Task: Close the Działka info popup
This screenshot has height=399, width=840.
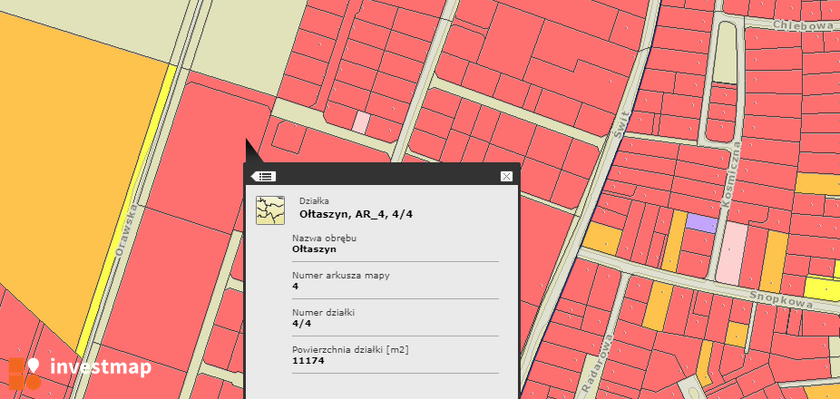Action: (x=506, y=176)
